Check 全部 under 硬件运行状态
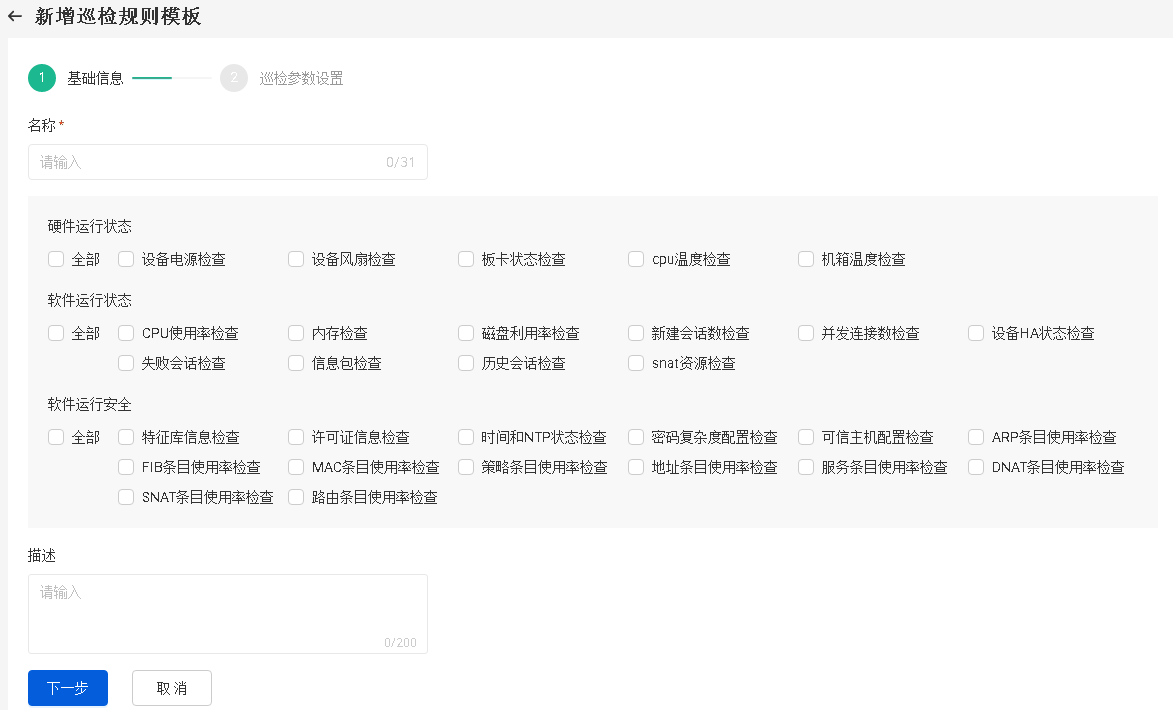The image size is (1173, 710). (x=56, y=260)
